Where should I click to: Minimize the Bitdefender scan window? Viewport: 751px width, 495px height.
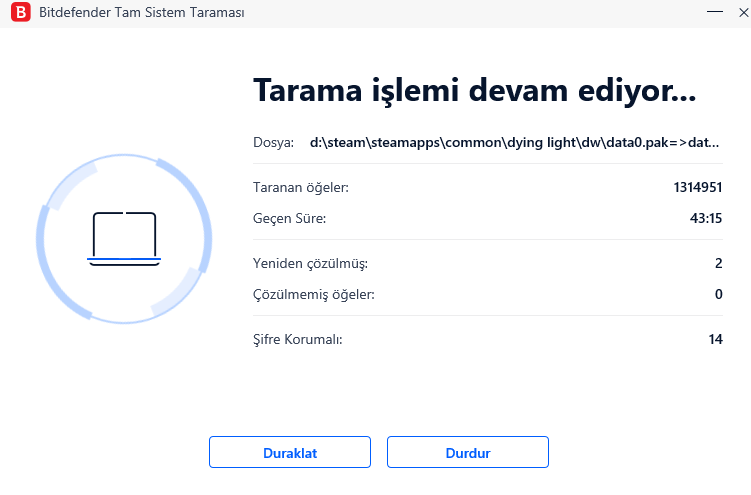click(715, 11)
